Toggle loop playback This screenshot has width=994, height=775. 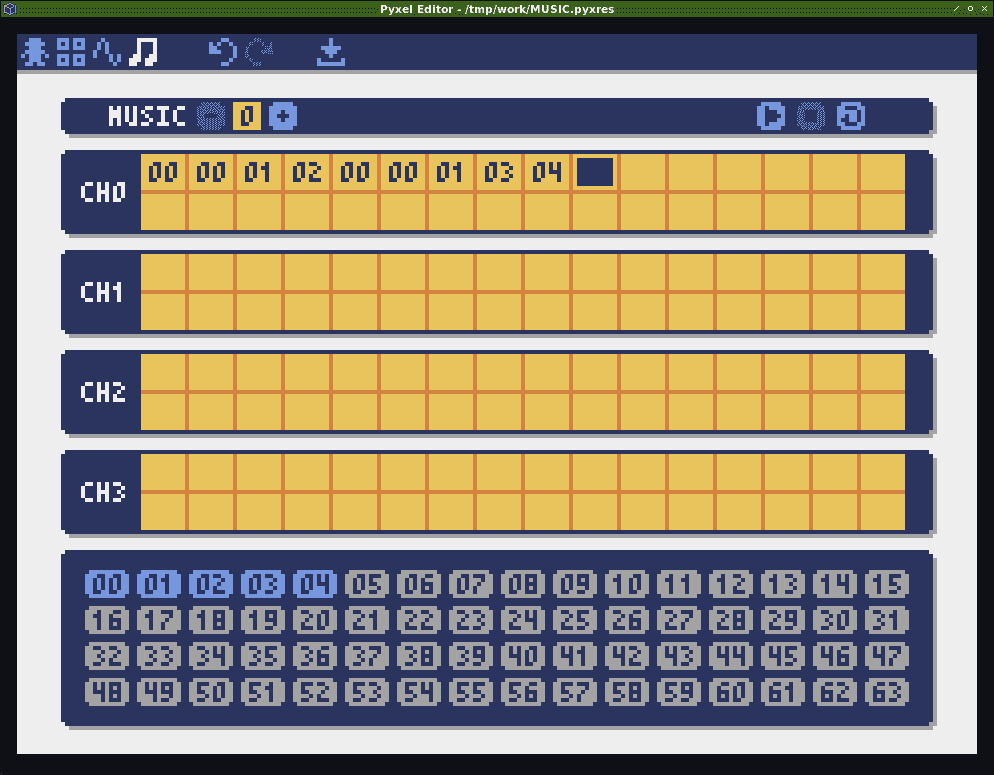pos(851,116)
